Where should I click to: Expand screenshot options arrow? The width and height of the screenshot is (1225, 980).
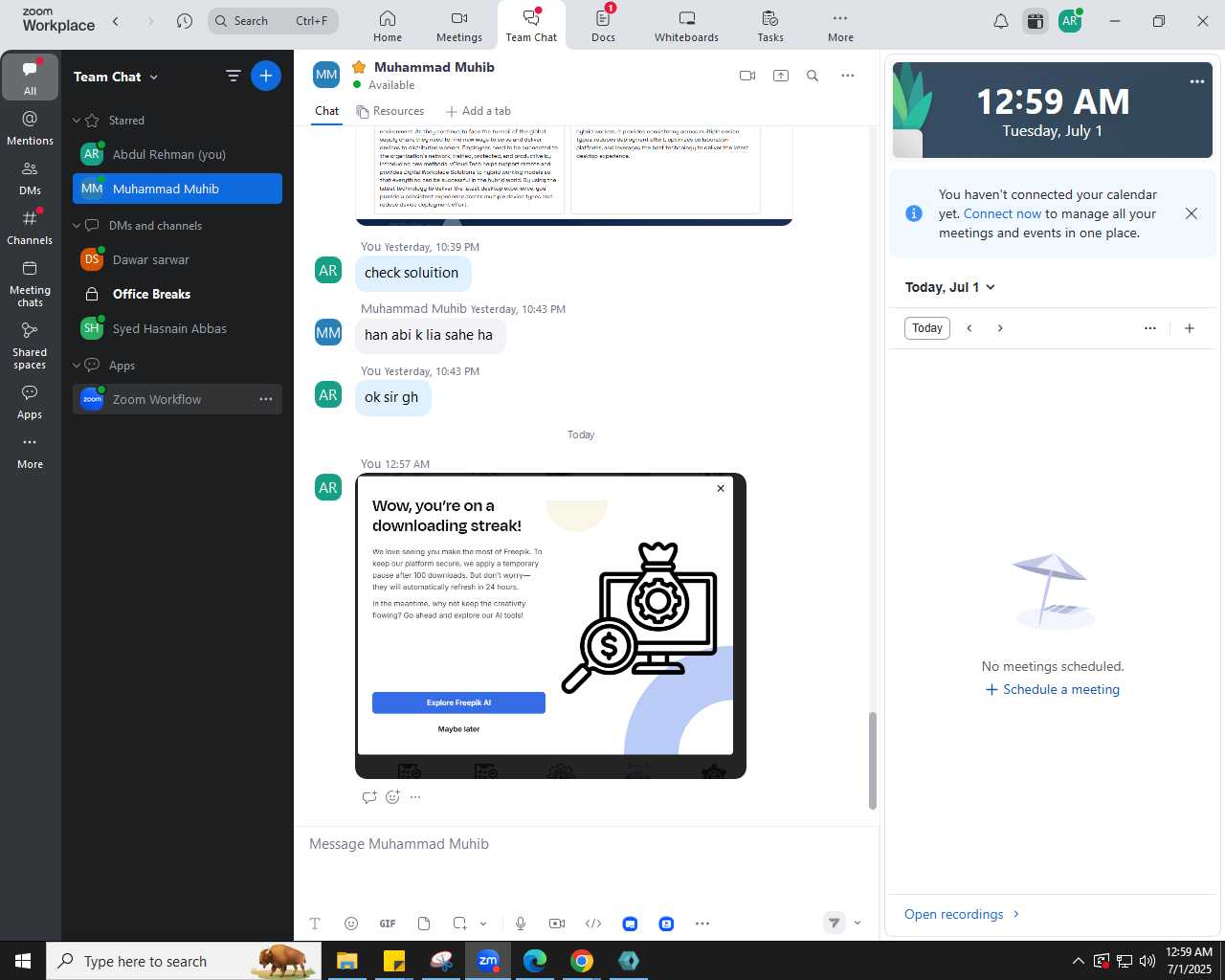coord(483,924)
